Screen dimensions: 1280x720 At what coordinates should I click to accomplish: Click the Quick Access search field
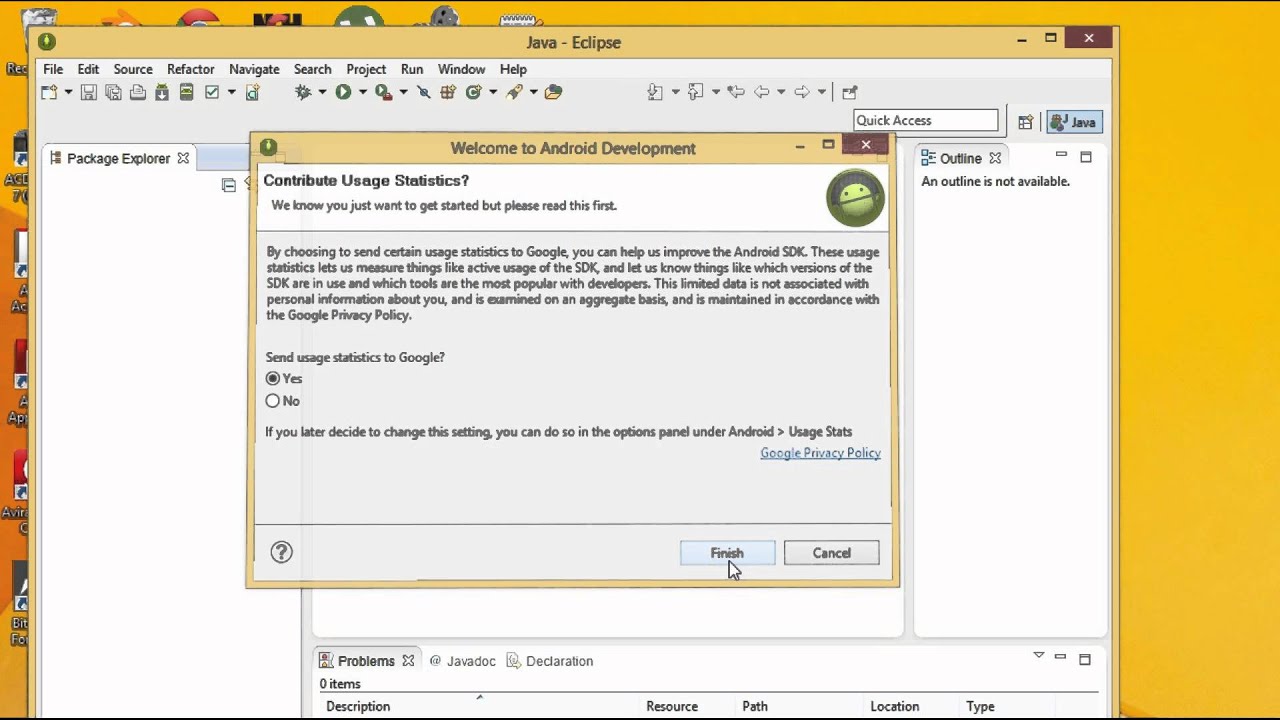926,120
